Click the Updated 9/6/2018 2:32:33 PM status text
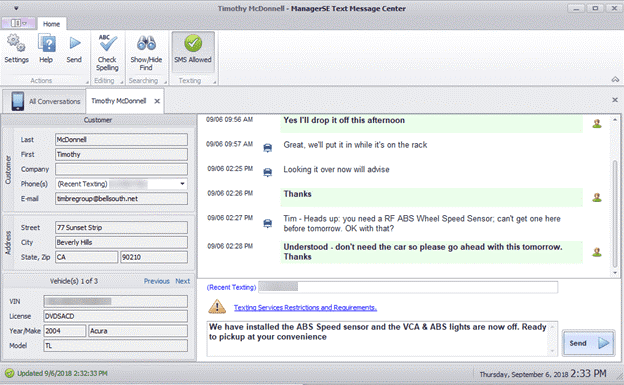Screen dimensions: 624x385 62,373
